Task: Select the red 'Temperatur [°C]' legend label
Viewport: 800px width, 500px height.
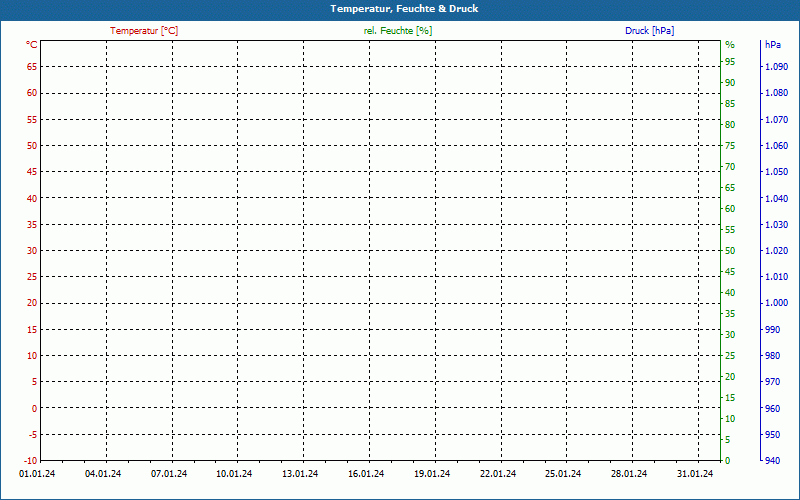Action: (144, 31)
